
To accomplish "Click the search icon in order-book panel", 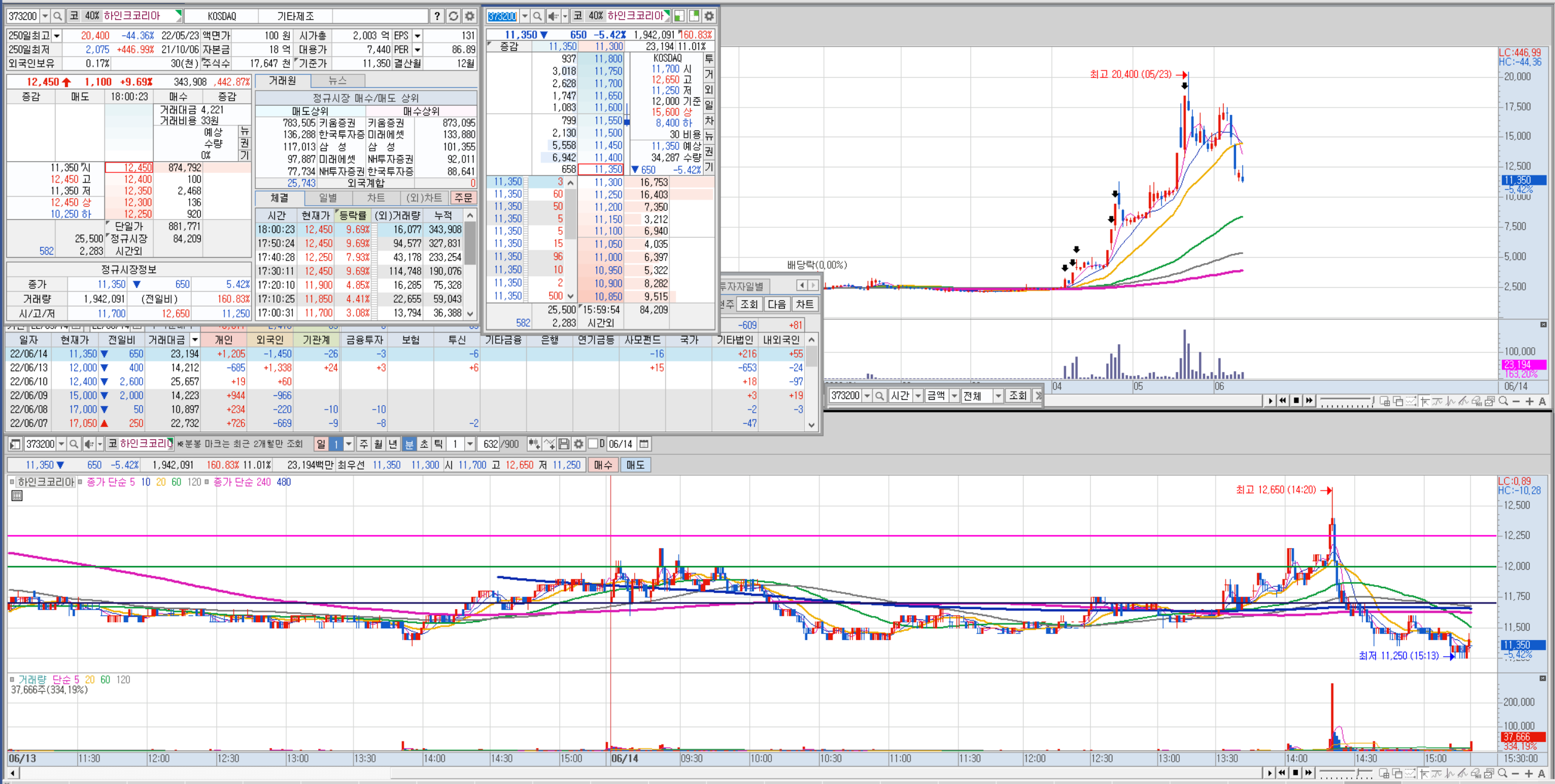I will click(x=537, y=16).
